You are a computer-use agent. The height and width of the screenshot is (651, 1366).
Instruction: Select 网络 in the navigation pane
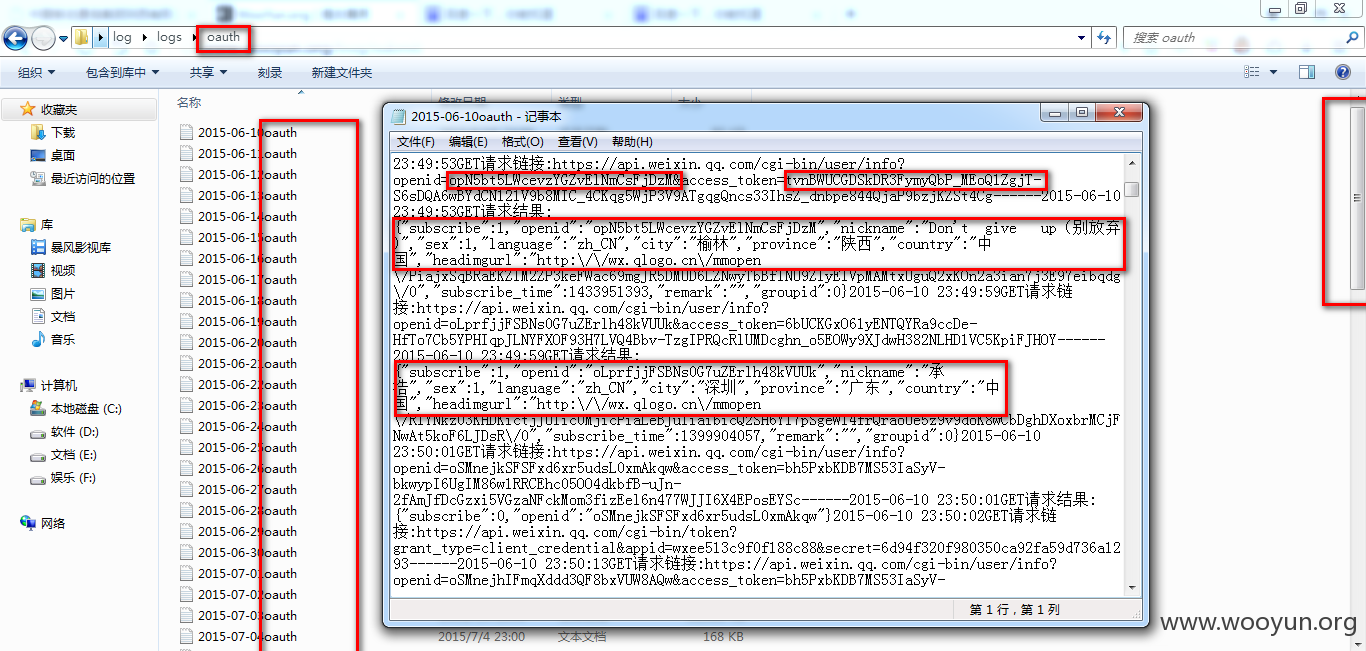[x=53, y=523]
